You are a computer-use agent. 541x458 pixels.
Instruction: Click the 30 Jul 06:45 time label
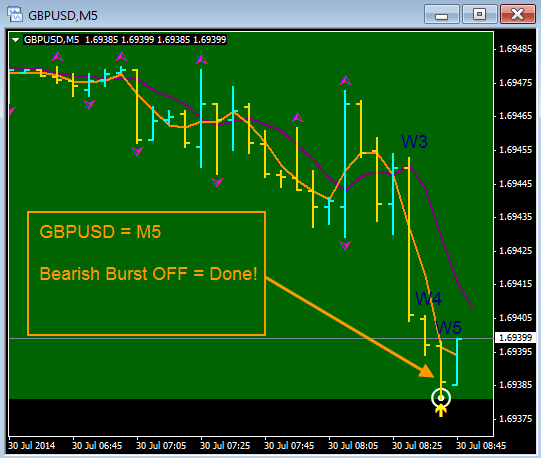point(97,446)
